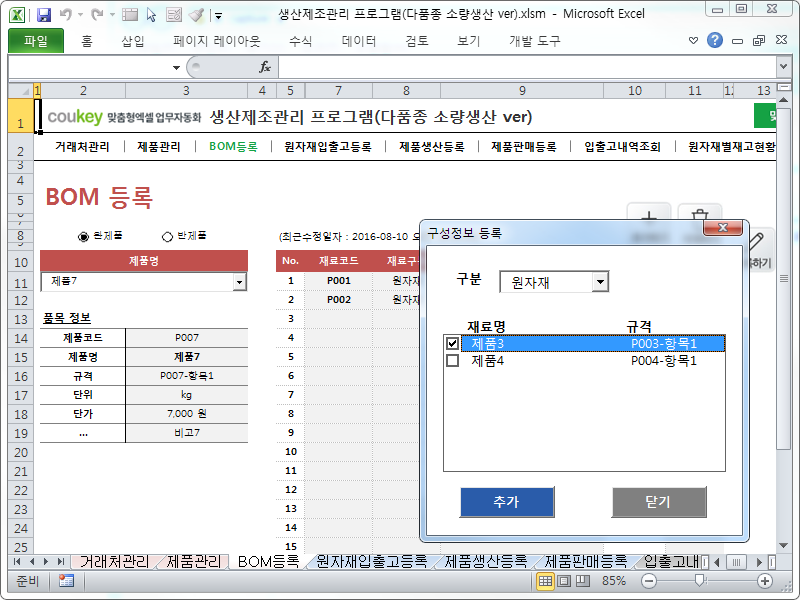Viewport: 800px width, 600px height.
Task: Click the format painter brush icon
Action: (196, 15)
